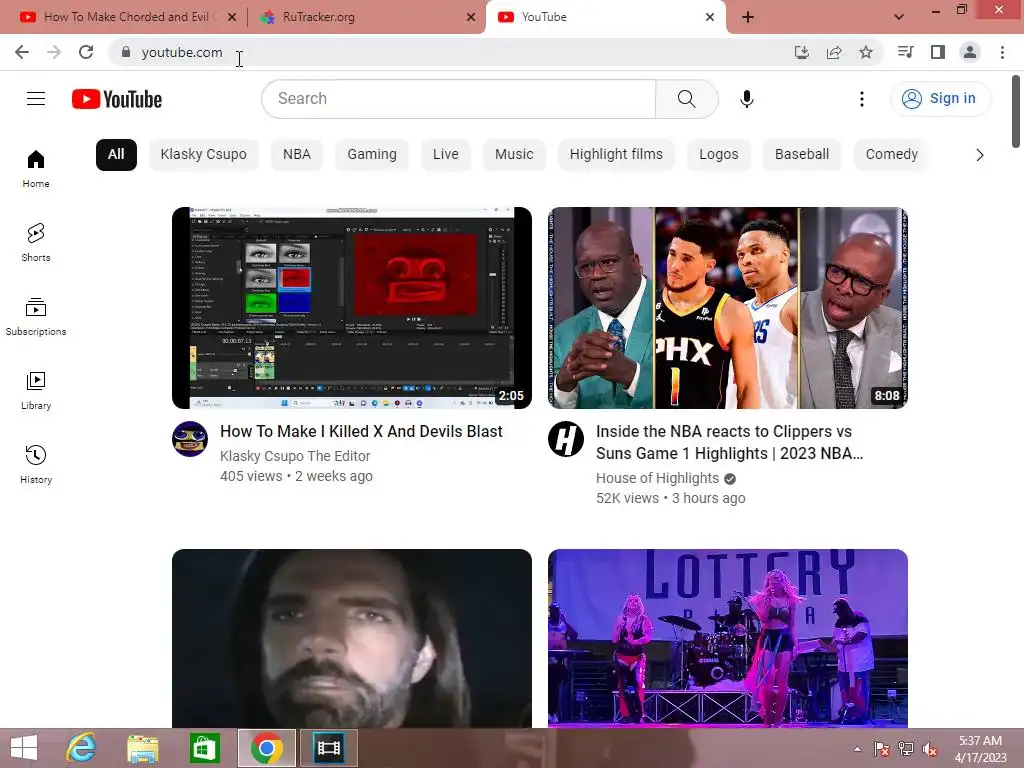
Task: Open the Klasky Csupo The Editor channel avatar
Action: click(x=190, y=439)
